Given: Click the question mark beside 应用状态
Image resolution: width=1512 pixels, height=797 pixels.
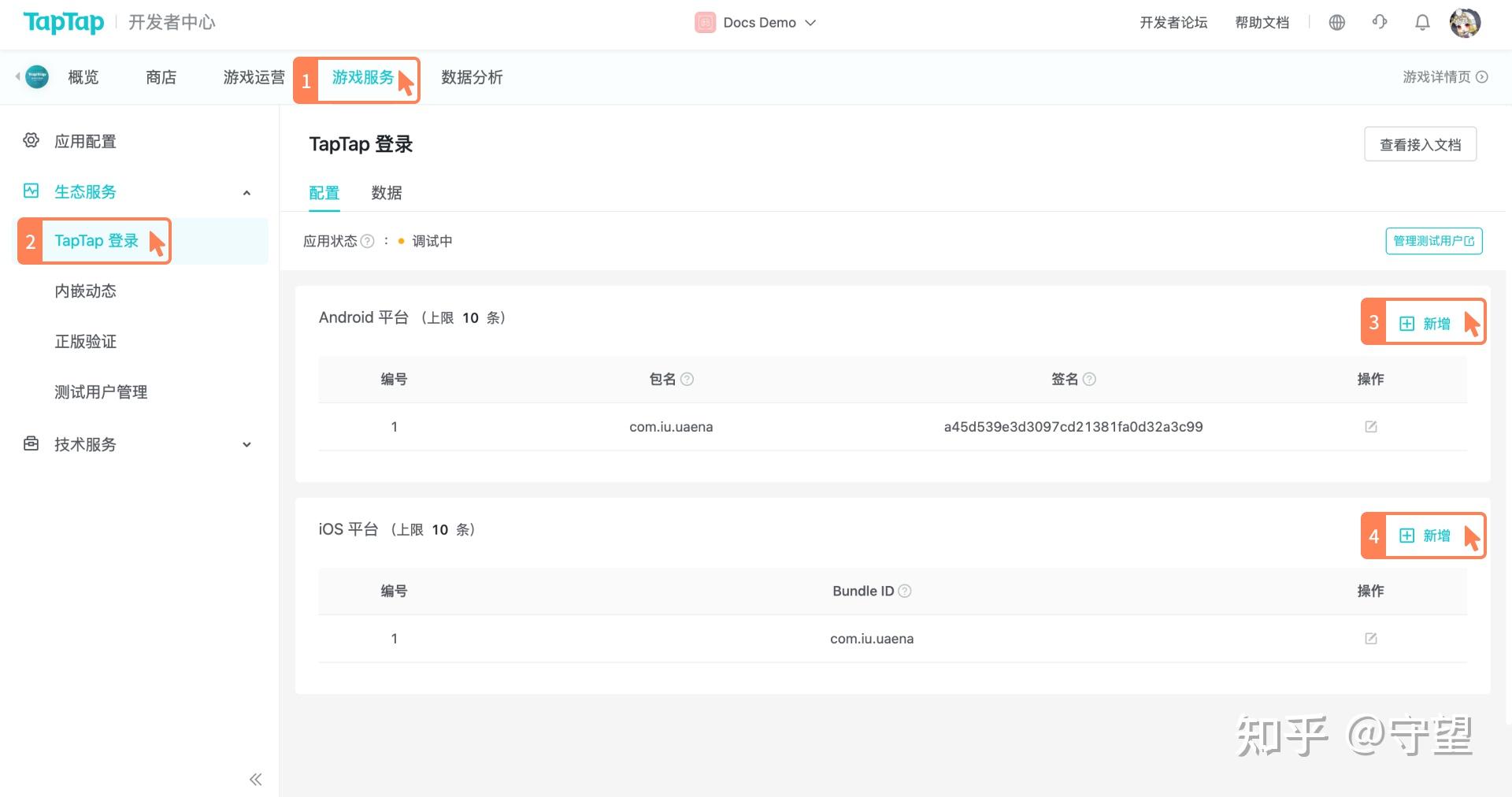Looking at the screenshot, I should point(368,241).
